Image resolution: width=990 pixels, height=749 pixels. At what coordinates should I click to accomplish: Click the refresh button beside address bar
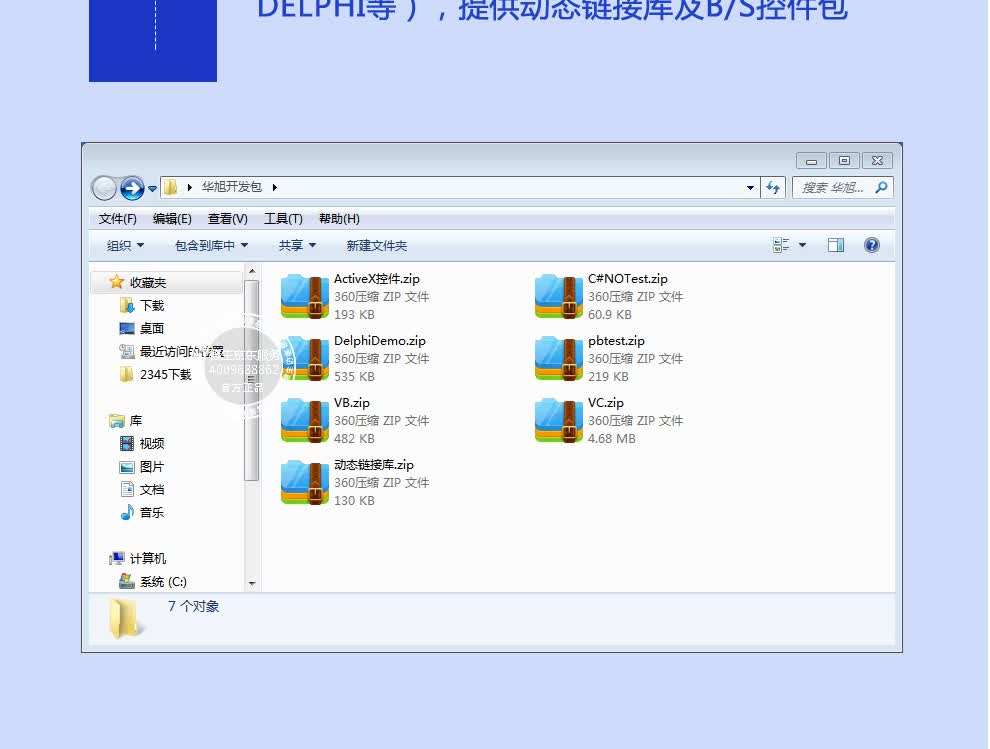pyautogui.click(x=773, y=187)
